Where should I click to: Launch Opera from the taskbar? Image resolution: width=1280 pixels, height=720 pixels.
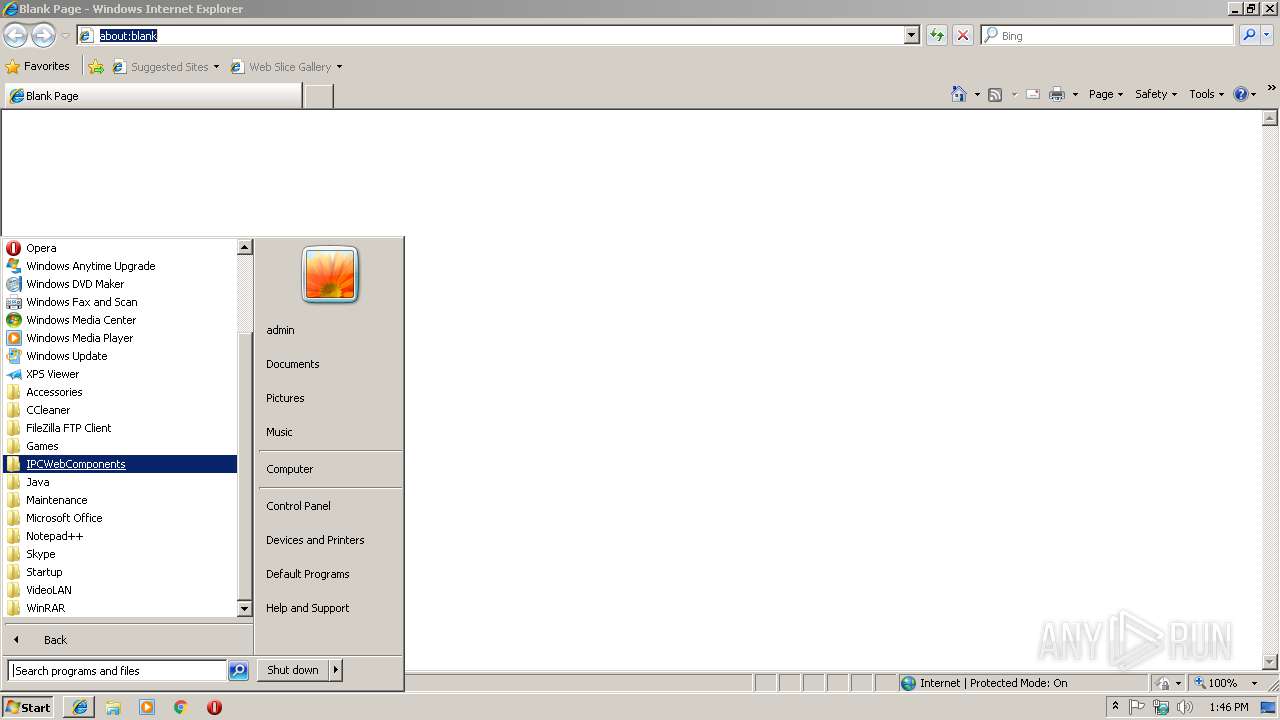pos(214,707)
